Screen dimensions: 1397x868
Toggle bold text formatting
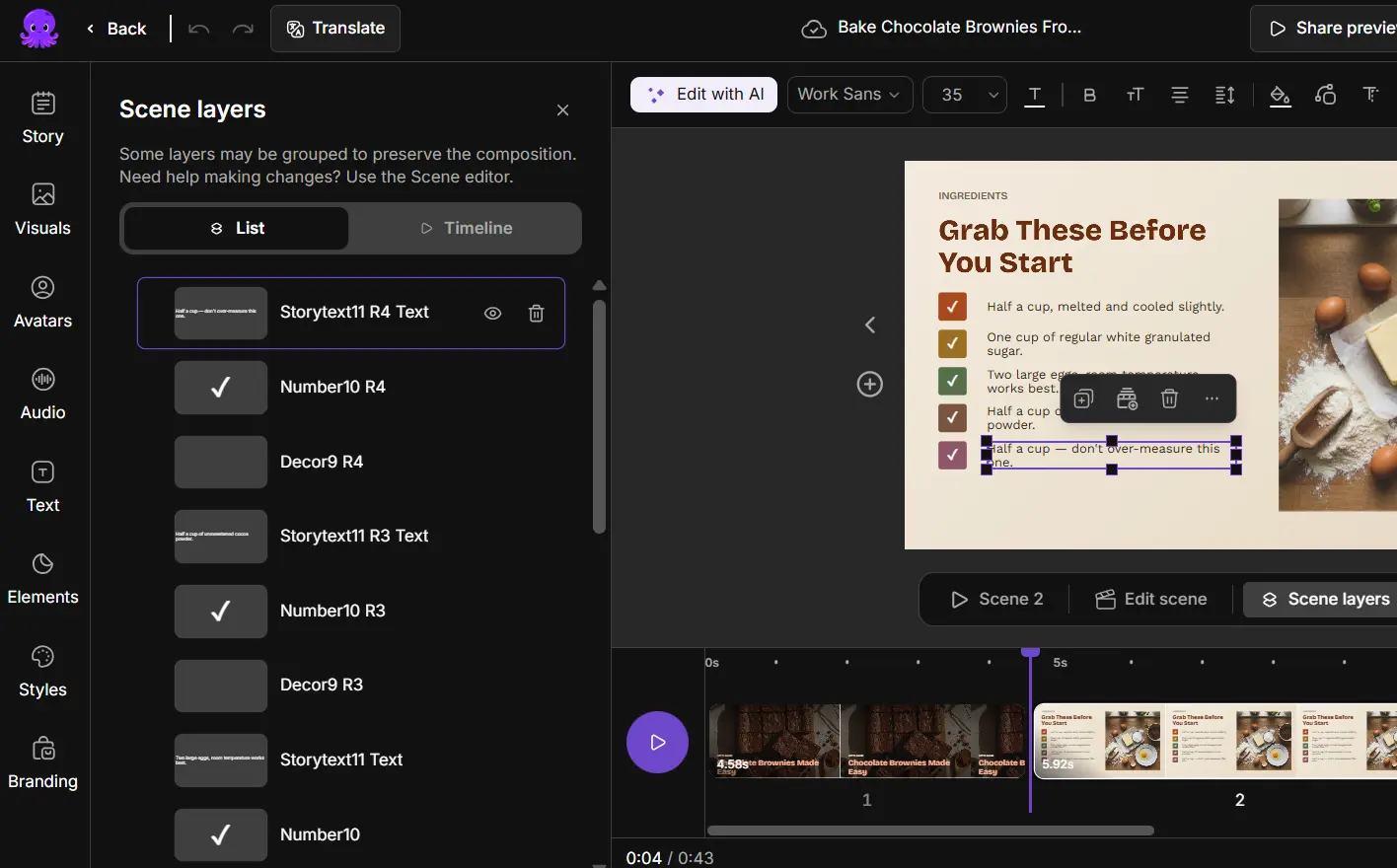click(1089, 95)
